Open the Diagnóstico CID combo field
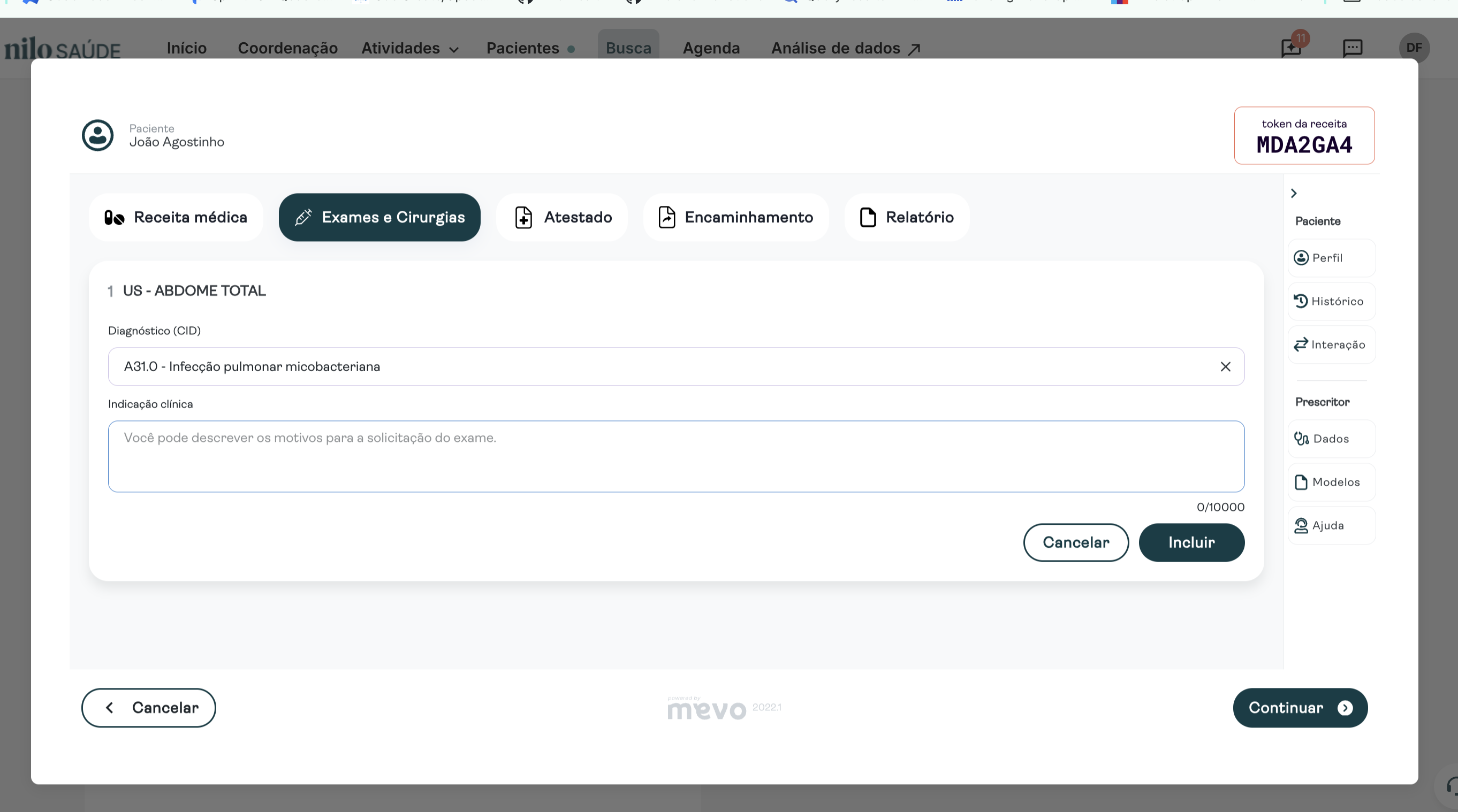 point(622,366)
